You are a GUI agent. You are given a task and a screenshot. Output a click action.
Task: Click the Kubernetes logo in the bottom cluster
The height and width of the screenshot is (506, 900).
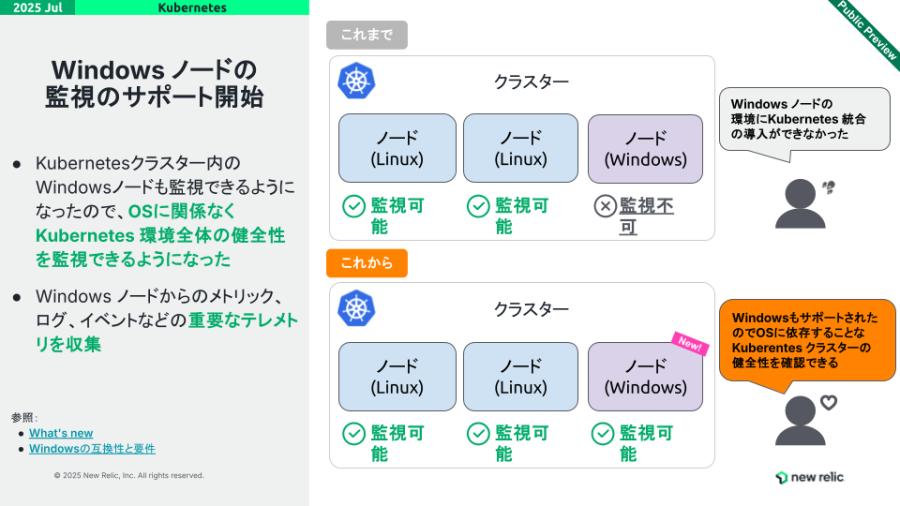tap(356, 308)
